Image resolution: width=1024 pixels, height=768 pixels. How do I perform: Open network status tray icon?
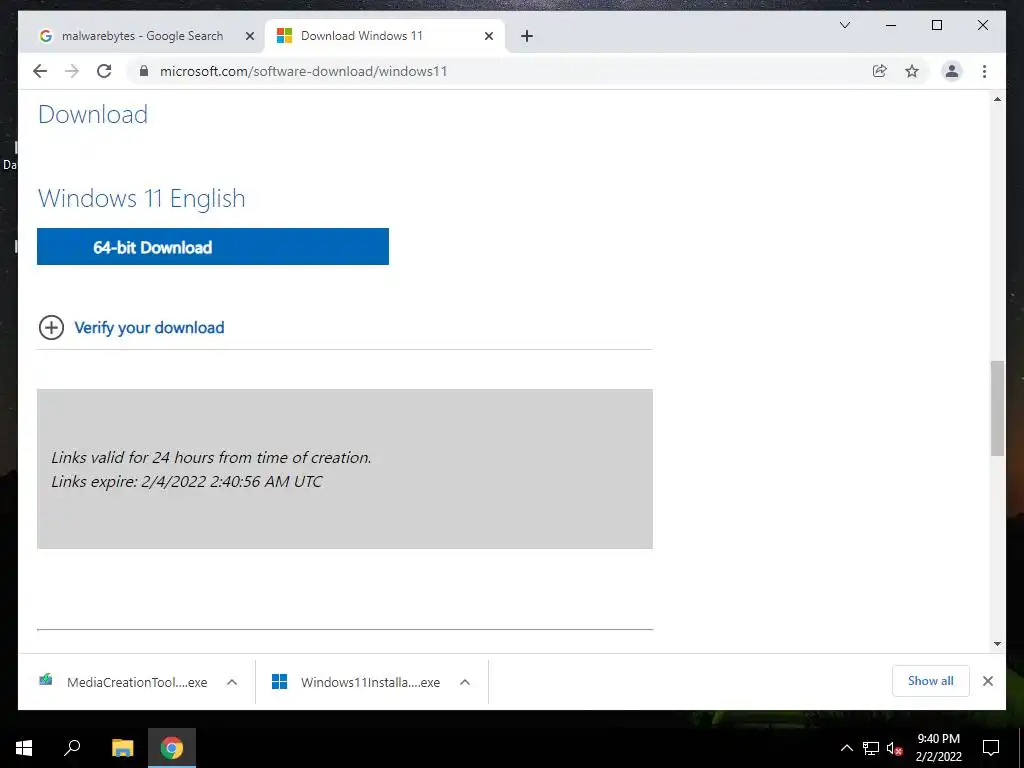pyautogui.click(x=871, y=748)
